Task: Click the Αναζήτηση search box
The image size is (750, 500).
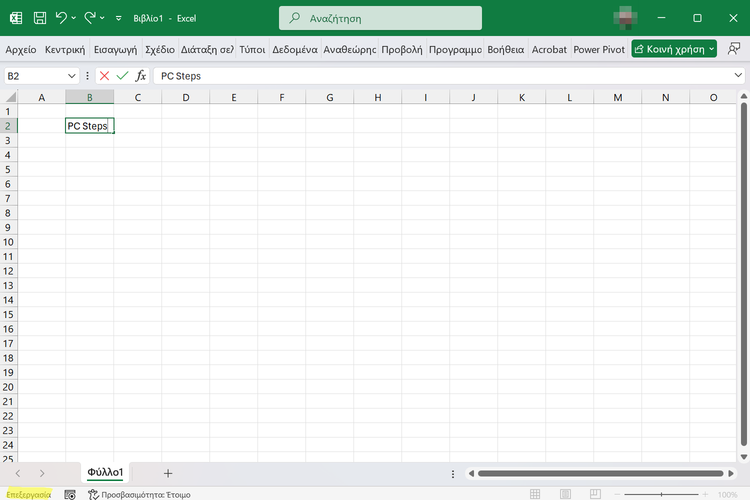Action: [380, 18]
